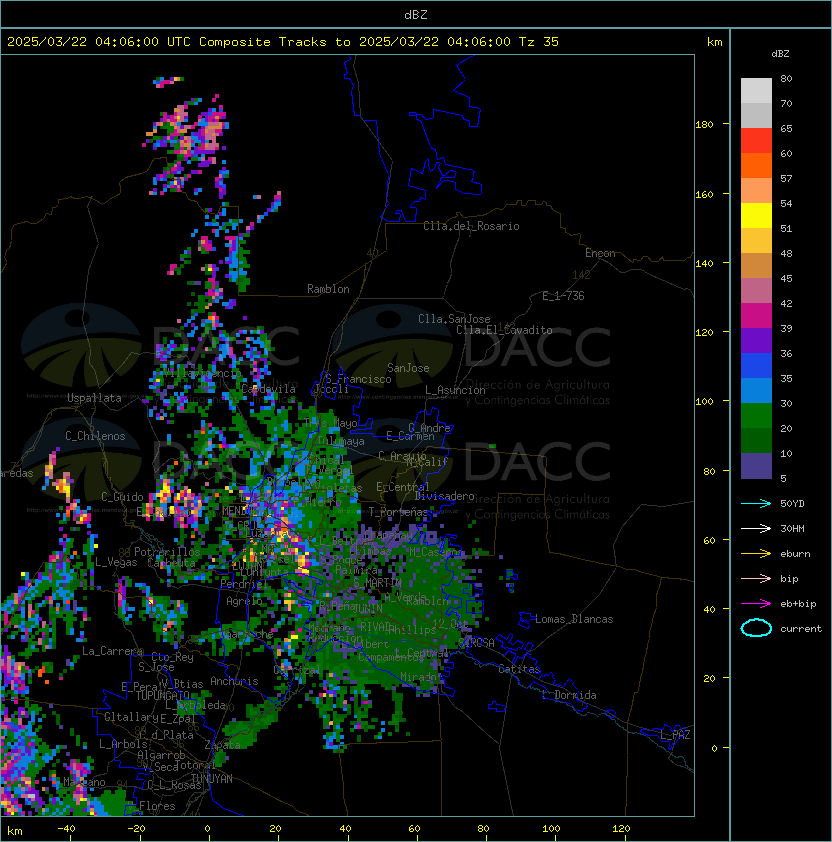Viewport: 832px width, 842px height.
Task: Click the 'Cla.El_Cavadito' map label
Action: [504, 330]
